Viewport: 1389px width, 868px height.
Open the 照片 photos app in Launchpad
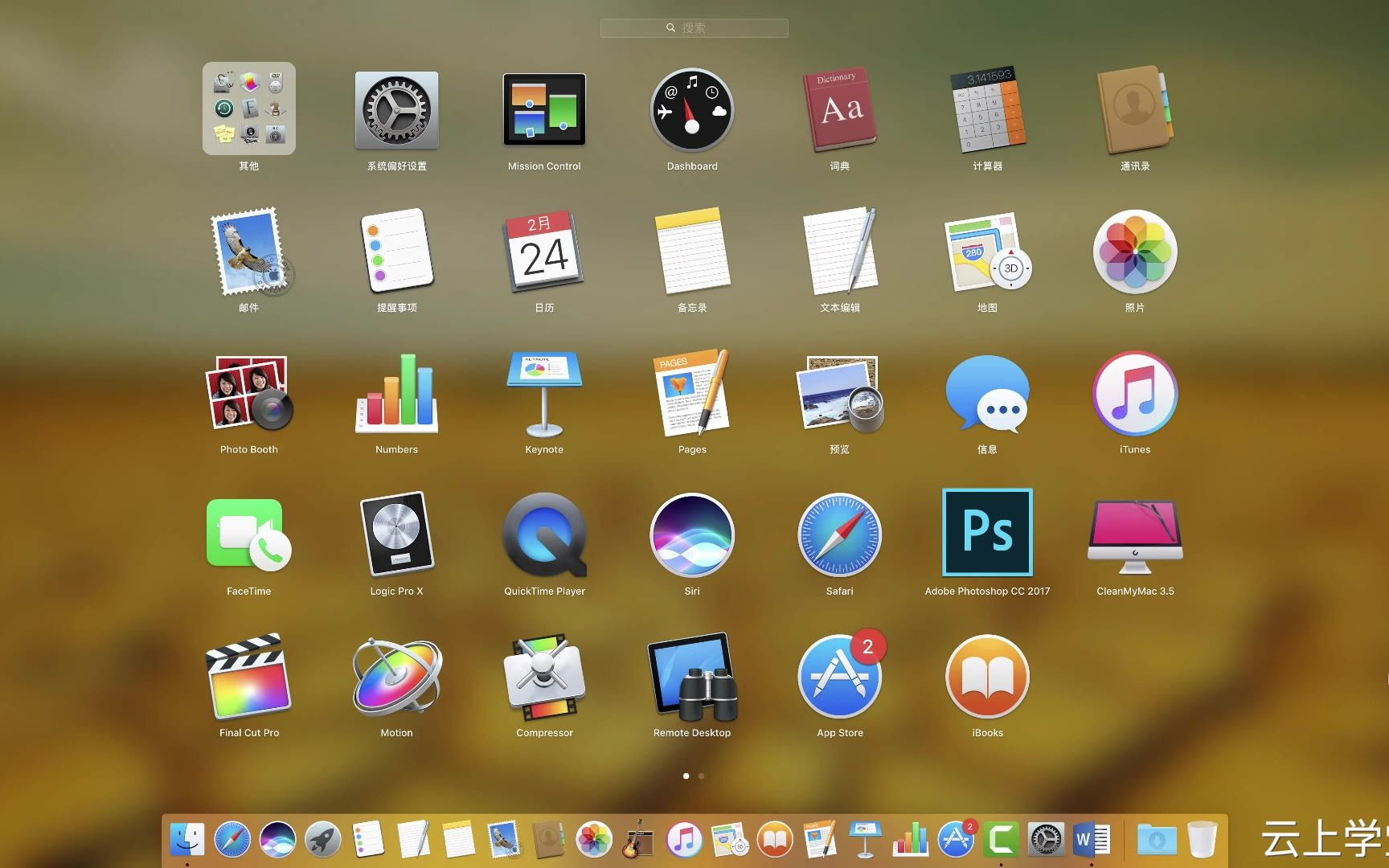1135,252
